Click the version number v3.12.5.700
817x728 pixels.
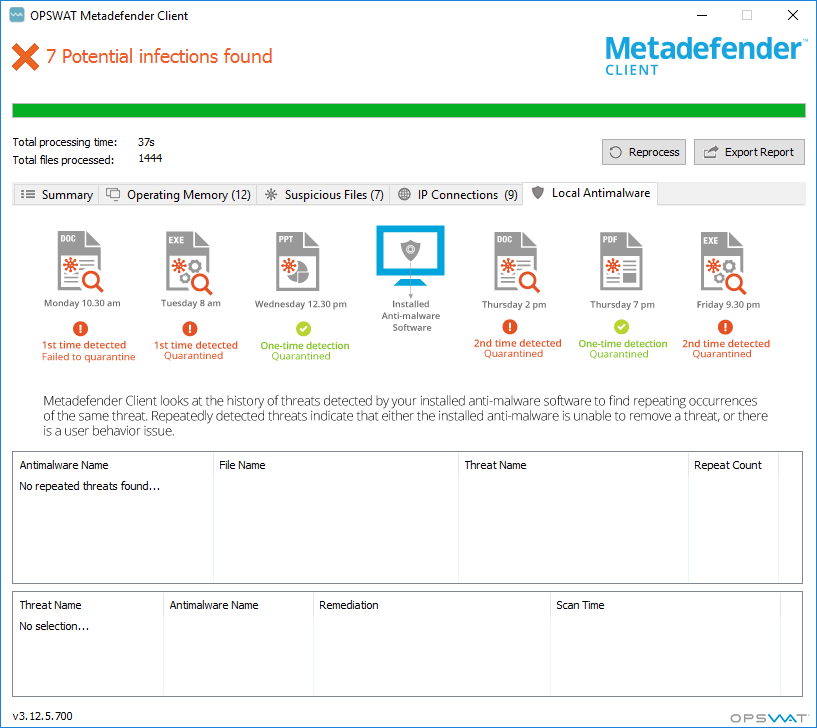[43, 716]
